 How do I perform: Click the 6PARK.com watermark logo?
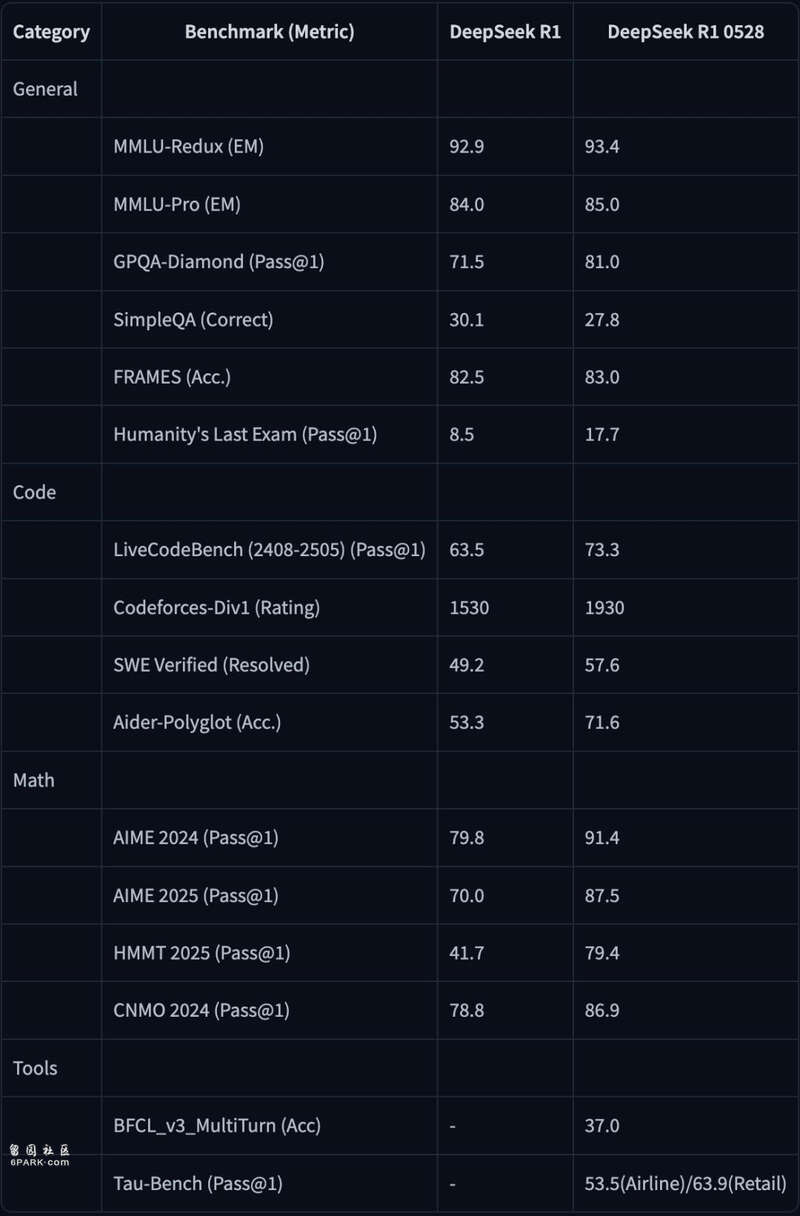(x=40, y=1156)
